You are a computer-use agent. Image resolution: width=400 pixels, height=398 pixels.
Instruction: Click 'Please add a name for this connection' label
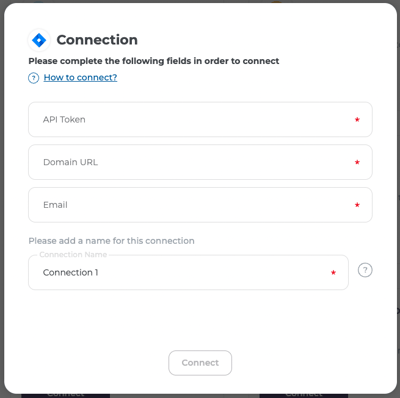click(111, 241)
